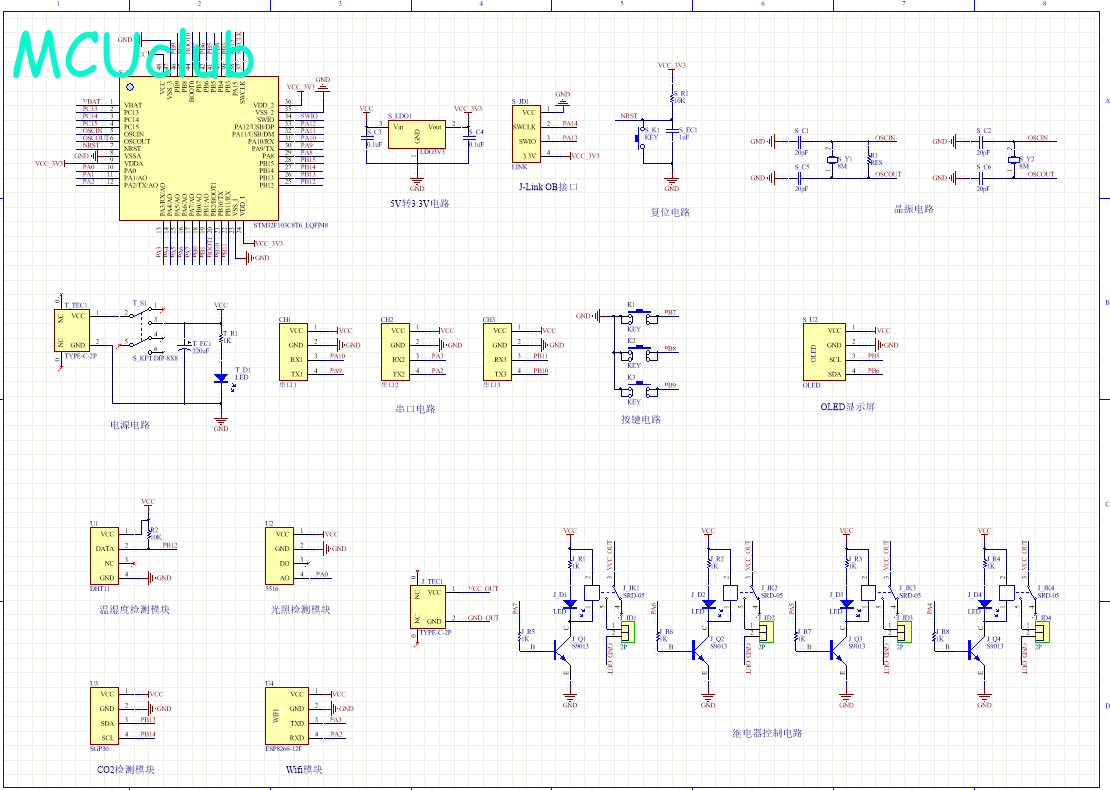The width and height of the screenshot is (1110, 790).
Task: Select the U2 5516 light sensor block
Action: [x=279, y=556]
